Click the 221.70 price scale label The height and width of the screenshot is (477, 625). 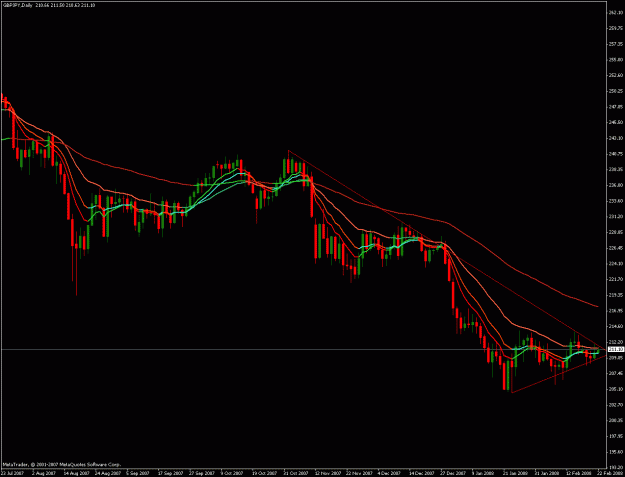pyautogui.click(x=616, y=279)
